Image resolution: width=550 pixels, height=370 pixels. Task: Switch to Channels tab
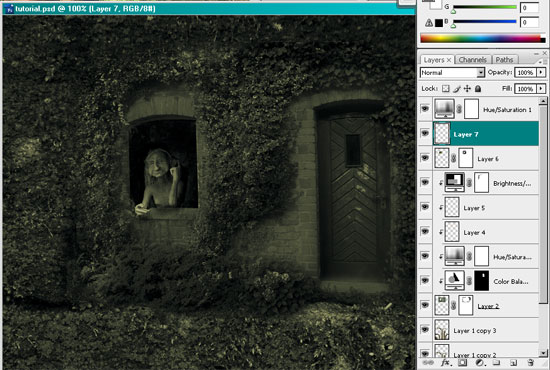click(472, 60)
